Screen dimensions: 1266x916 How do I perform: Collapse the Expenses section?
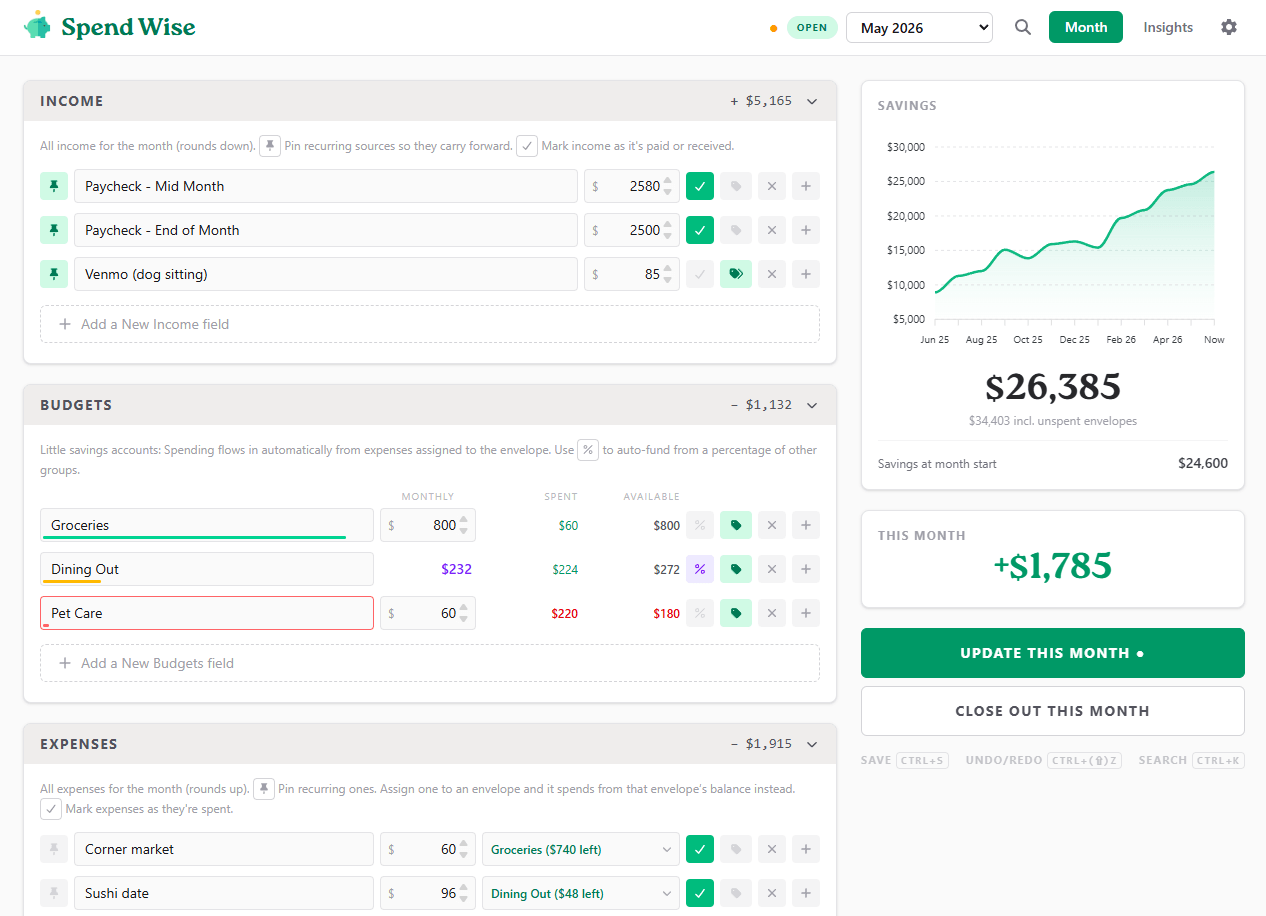point(812,744)
